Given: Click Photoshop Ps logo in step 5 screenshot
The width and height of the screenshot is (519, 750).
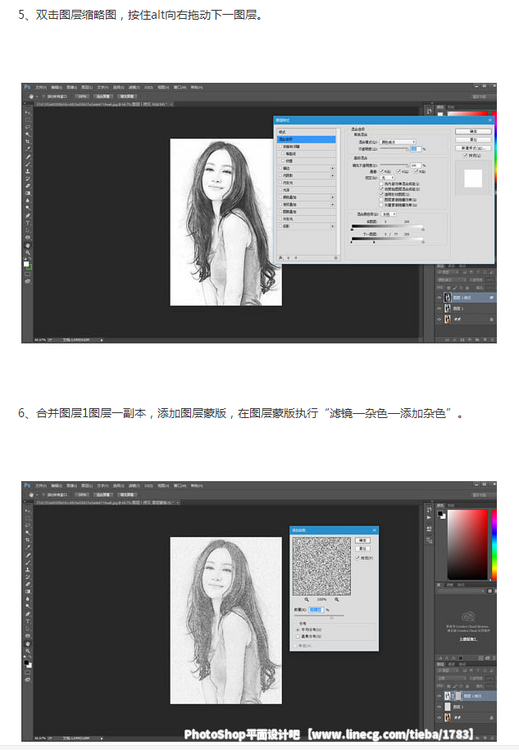Looking at the screenshot, I should pos(27,87).
